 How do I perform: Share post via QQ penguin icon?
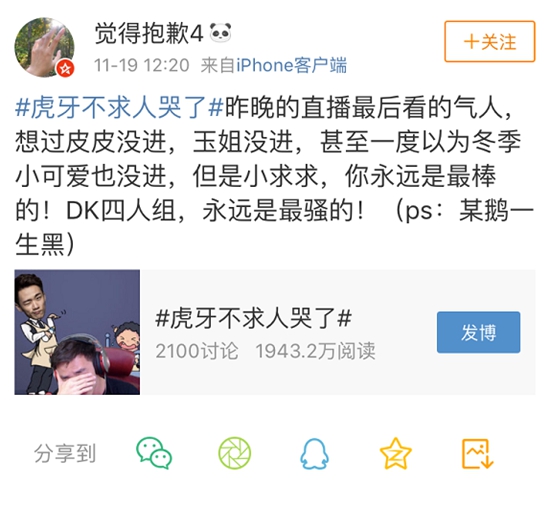pyautogui.click(x=314, y=453)
